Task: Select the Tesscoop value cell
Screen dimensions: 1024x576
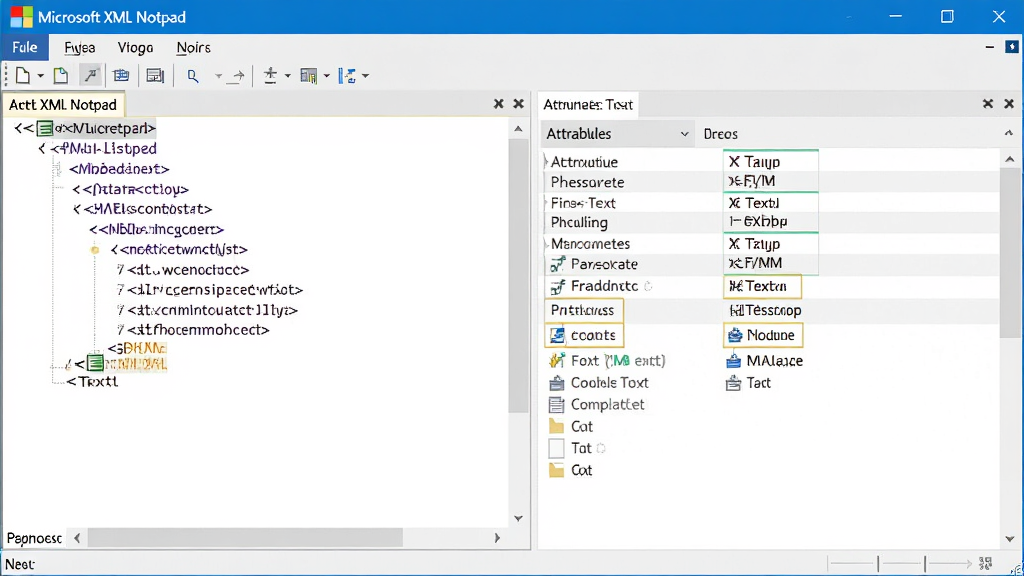Action: (765, 310)
